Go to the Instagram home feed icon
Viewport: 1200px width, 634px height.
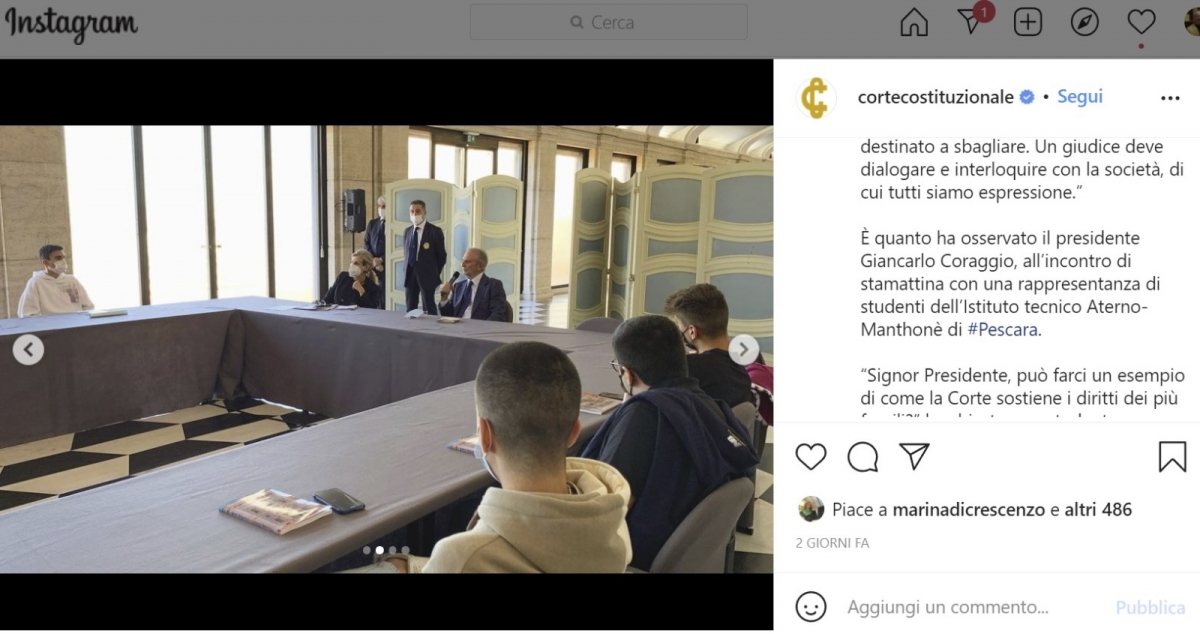[x=914, y=22]
